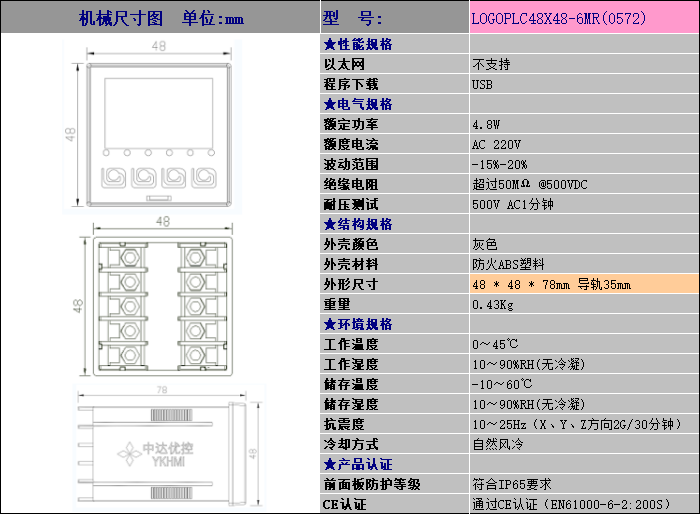The image size is (700, 514).
Task: Click the 超过50MΩ @500VDC value
Action: pos(530,184)
